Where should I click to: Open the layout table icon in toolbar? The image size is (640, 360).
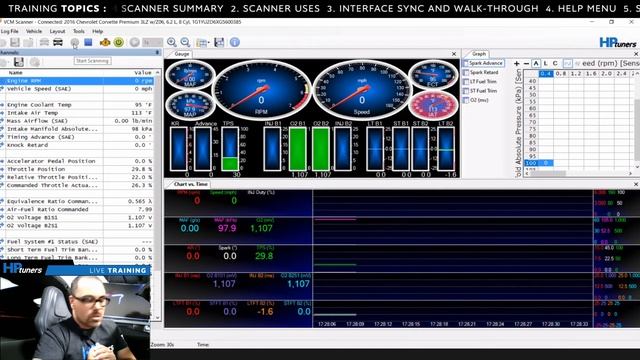point(202,42)
